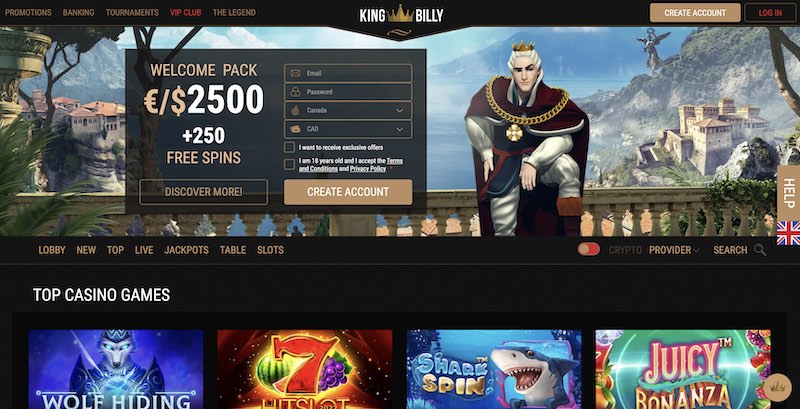Open the CAD currency dropdown
This screenshot has height=409, width=800.
pos(348,129)
